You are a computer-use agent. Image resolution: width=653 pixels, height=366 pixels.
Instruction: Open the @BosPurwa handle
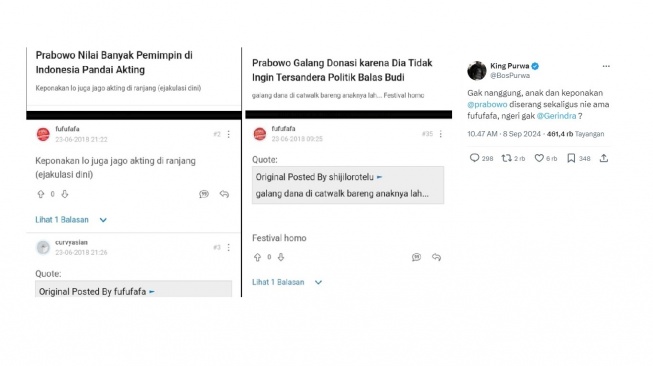(510, 76)
